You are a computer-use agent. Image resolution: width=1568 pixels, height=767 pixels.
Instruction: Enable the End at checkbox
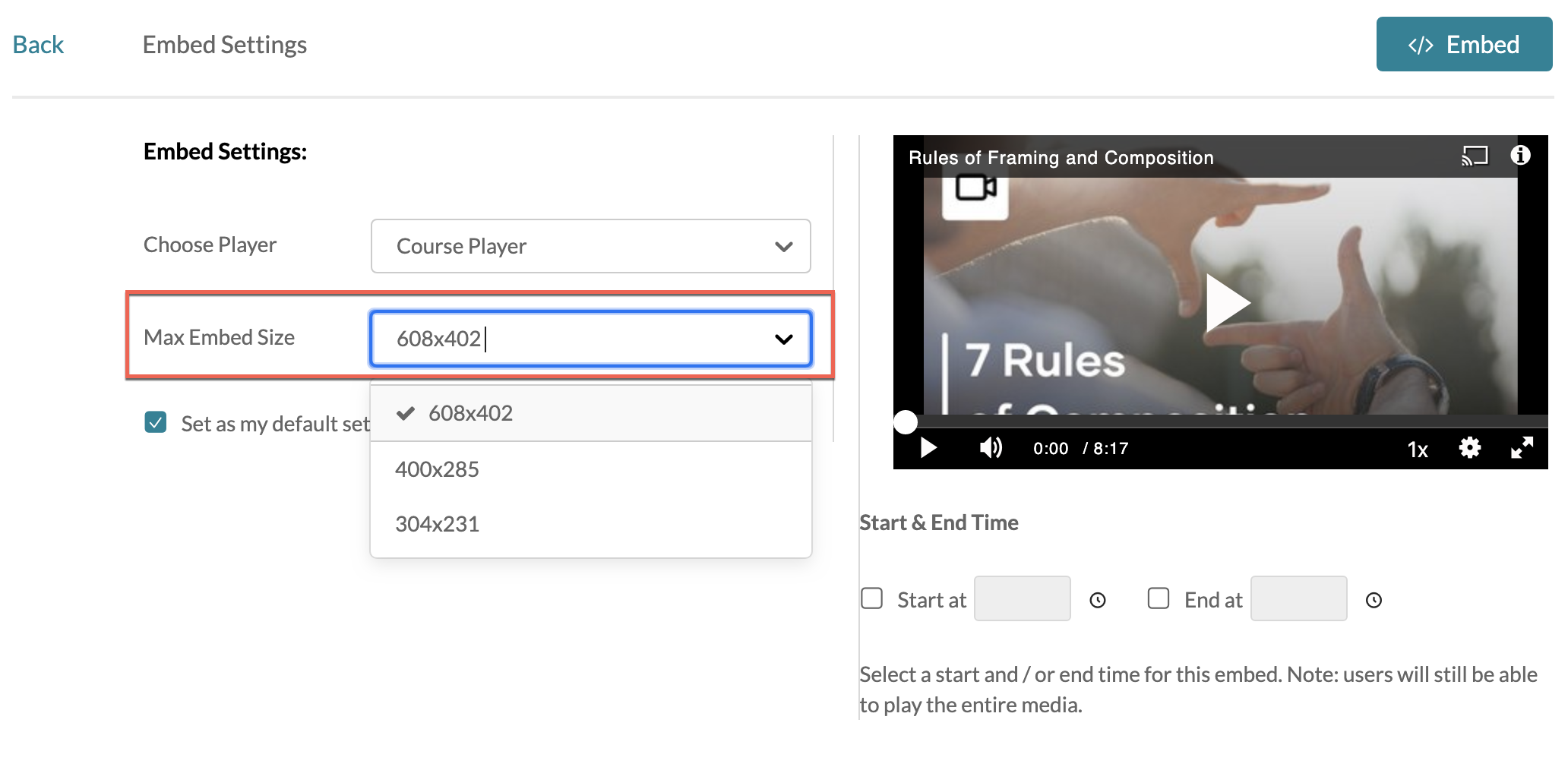1159,598
